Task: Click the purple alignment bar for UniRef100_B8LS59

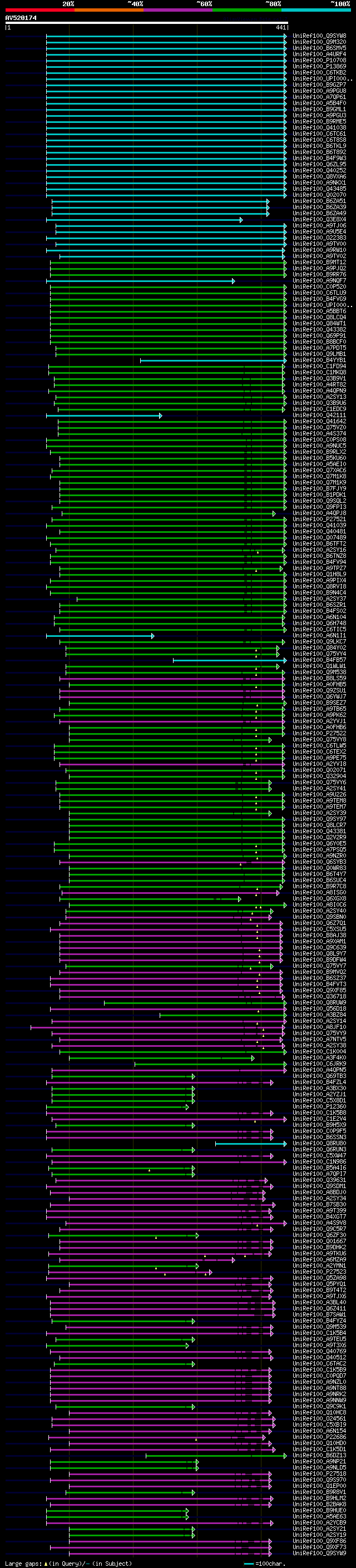Action: pos(172,678)
